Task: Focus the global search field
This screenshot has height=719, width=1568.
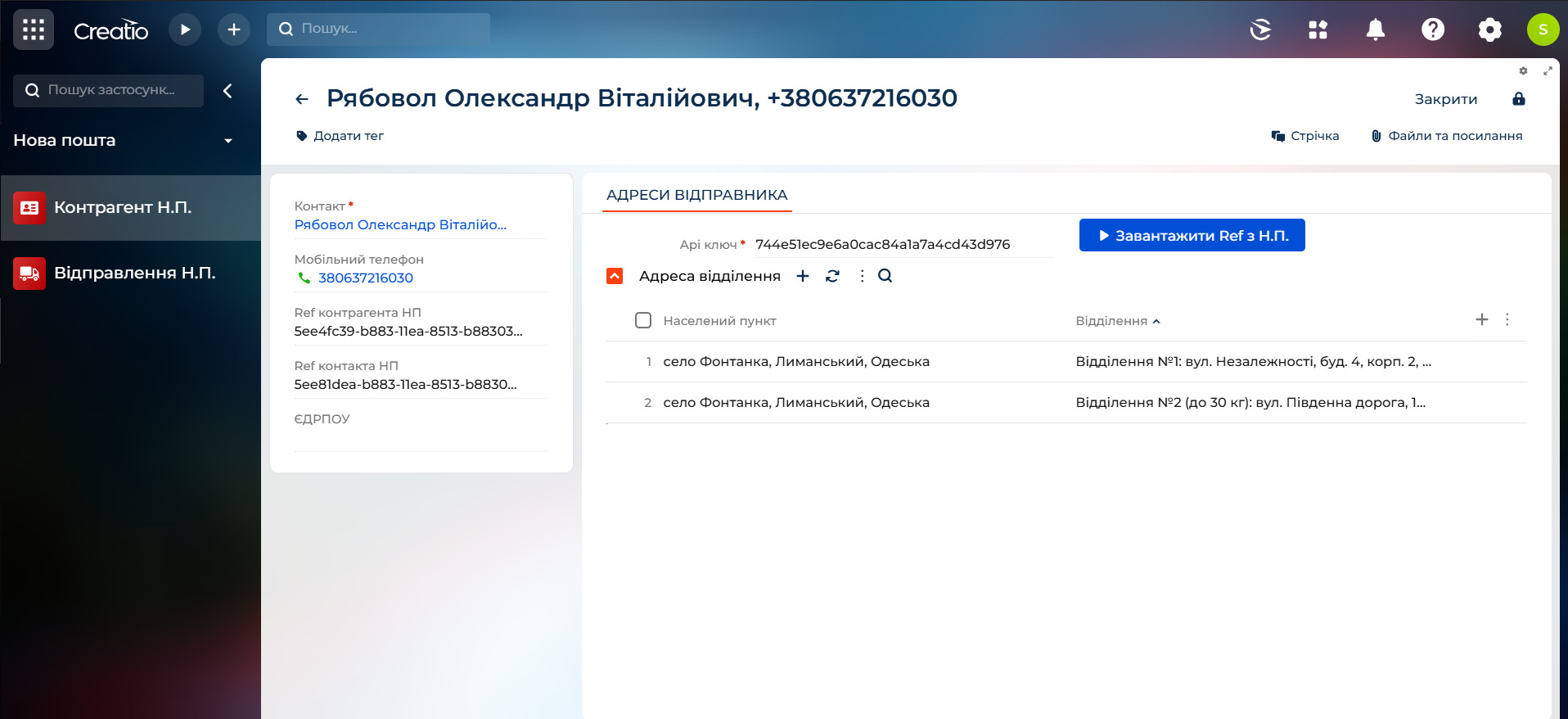Action: [378, 29]
